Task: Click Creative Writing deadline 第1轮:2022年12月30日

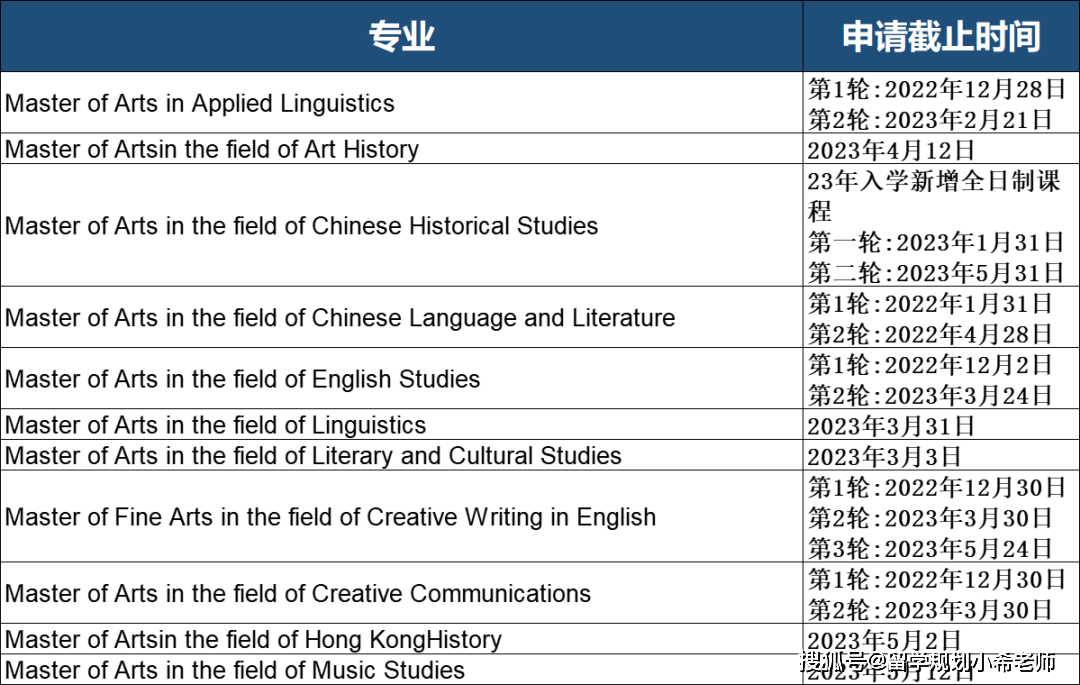Action: pos(937,487)
